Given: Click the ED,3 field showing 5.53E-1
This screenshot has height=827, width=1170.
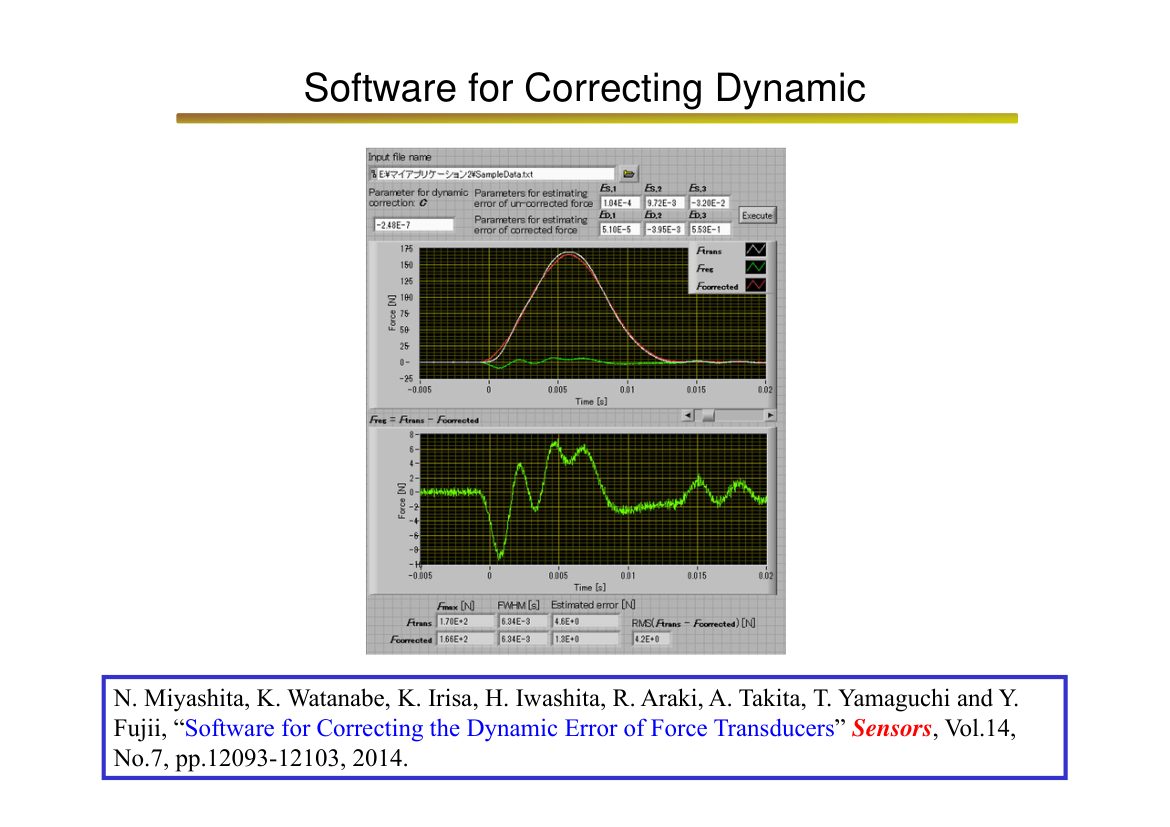Looking at the screenshot, I should coord(709,230).
